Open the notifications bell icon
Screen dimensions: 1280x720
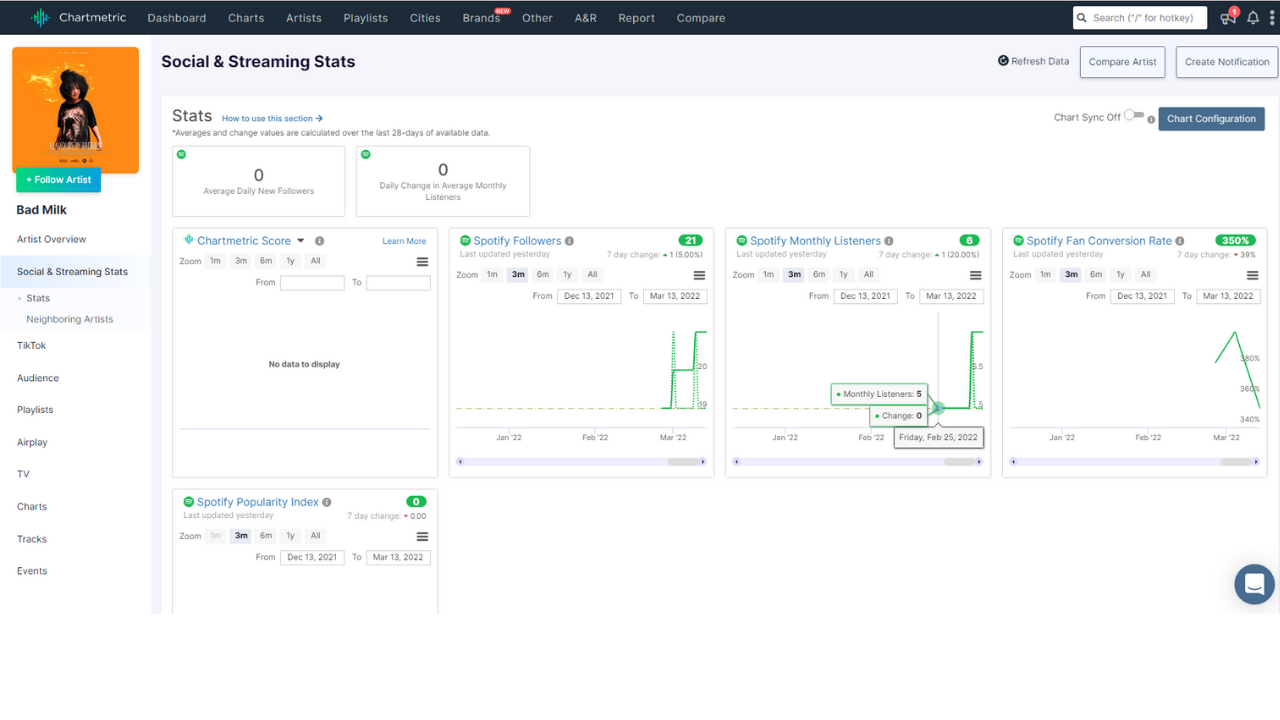(x=1253, y=18)
